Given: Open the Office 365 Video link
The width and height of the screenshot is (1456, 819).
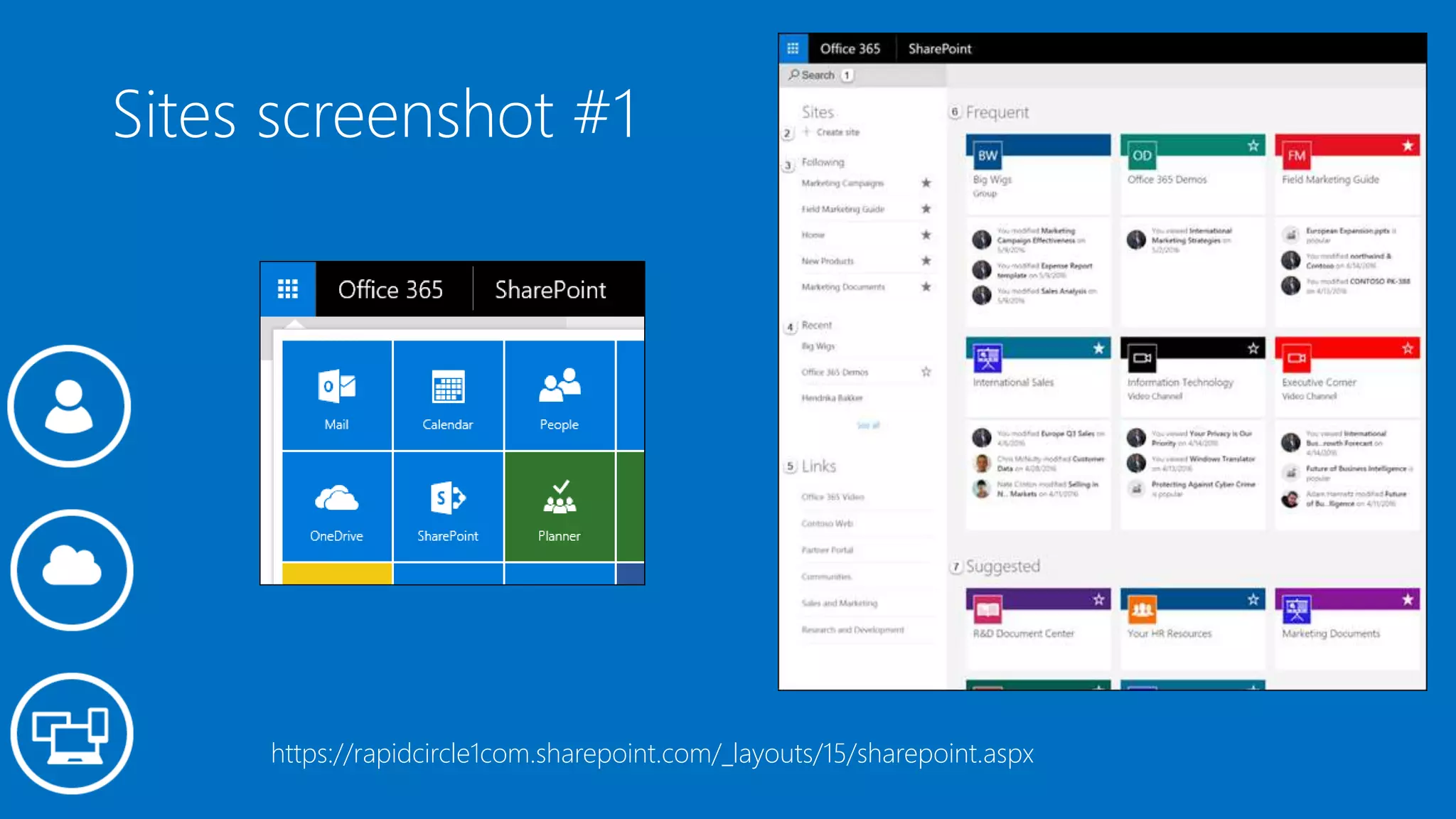Looking at the screenshot, I should tap(833, 497).
